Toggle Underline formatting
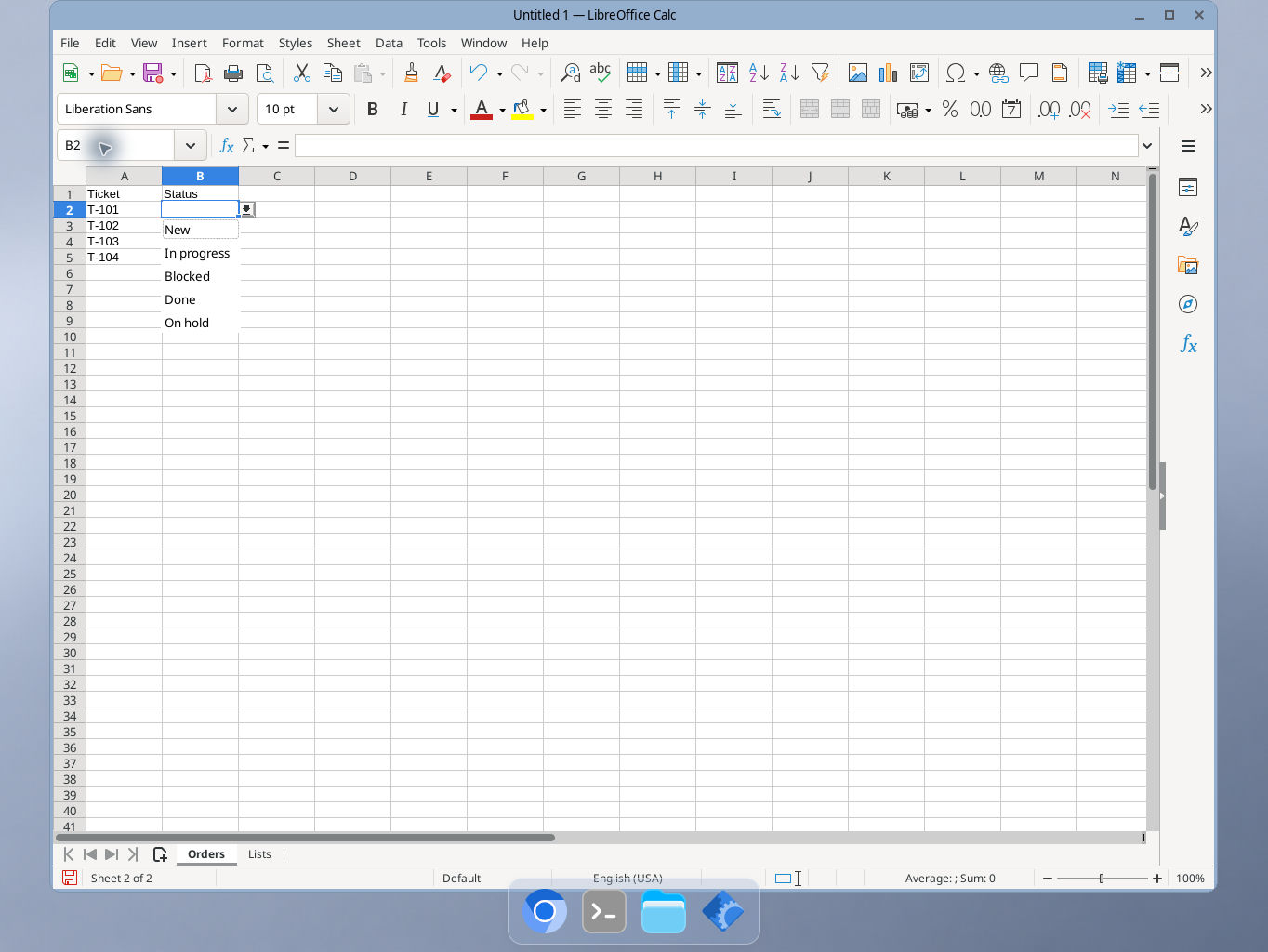Image resolution: width=1268 pixels, height=952 pixels. pos(433,110)
